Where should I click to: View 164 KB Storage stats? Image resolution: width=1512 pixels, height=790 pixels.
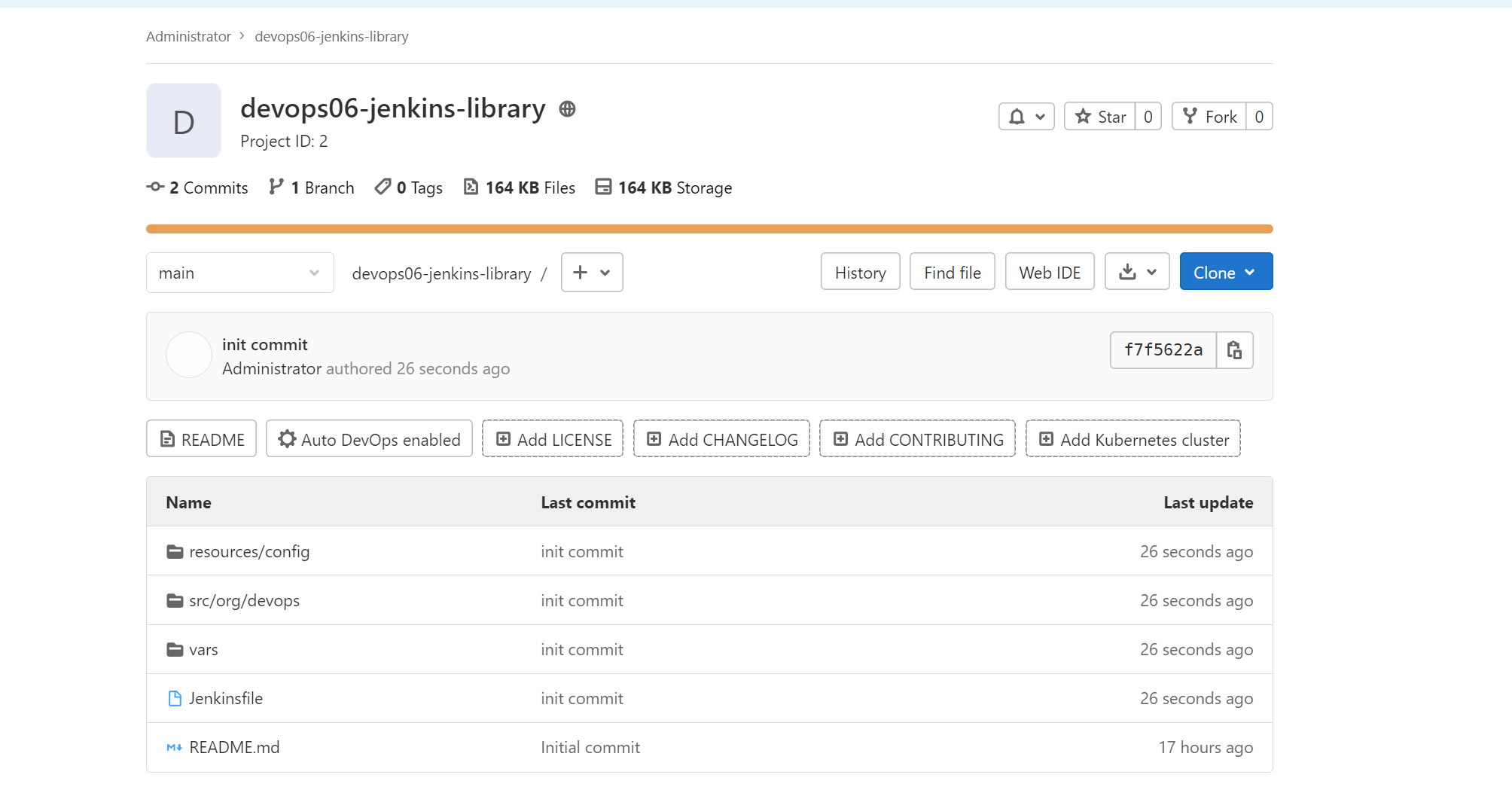point(663,188)
